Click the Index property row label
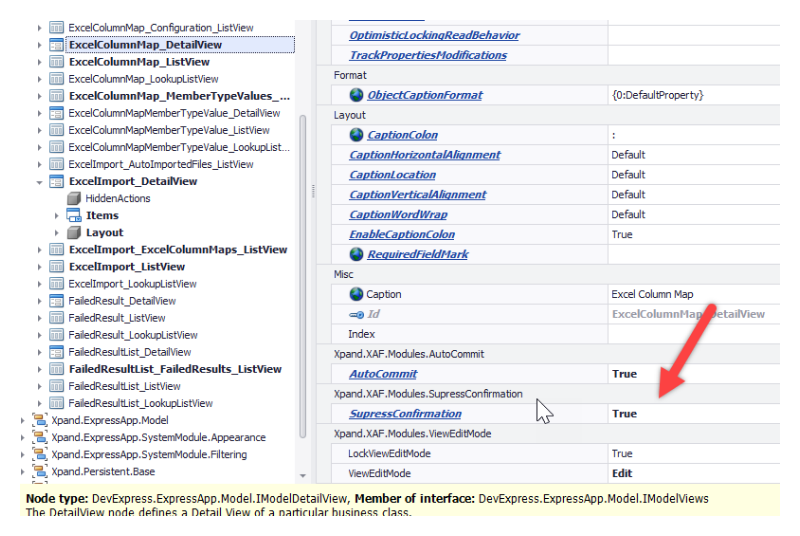The width and height of the screenshot is (800, 536). click(x=361, y=334)
